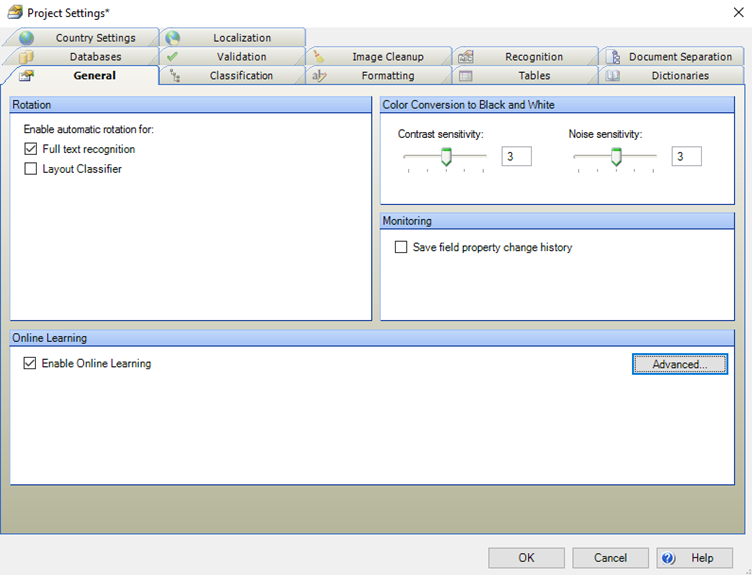Disable Full text recognition rotation
Viewport: 752px width, 575px height.
pyautogui.click(x=30, y=149)
